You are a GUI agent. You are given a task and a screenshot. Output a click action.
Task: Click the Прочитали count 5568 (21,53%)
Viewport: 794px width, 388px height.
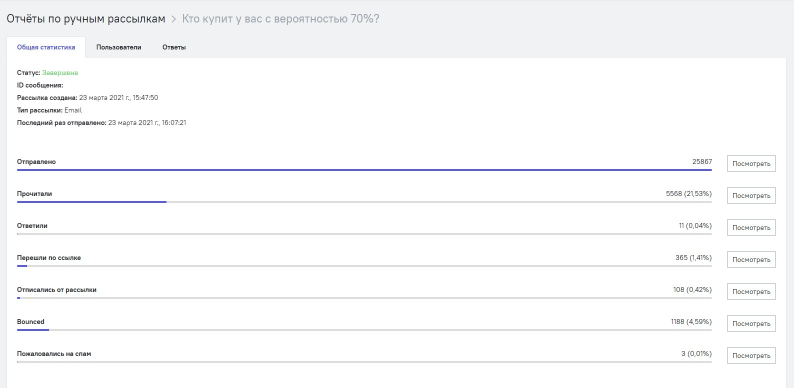pos(688,193)
